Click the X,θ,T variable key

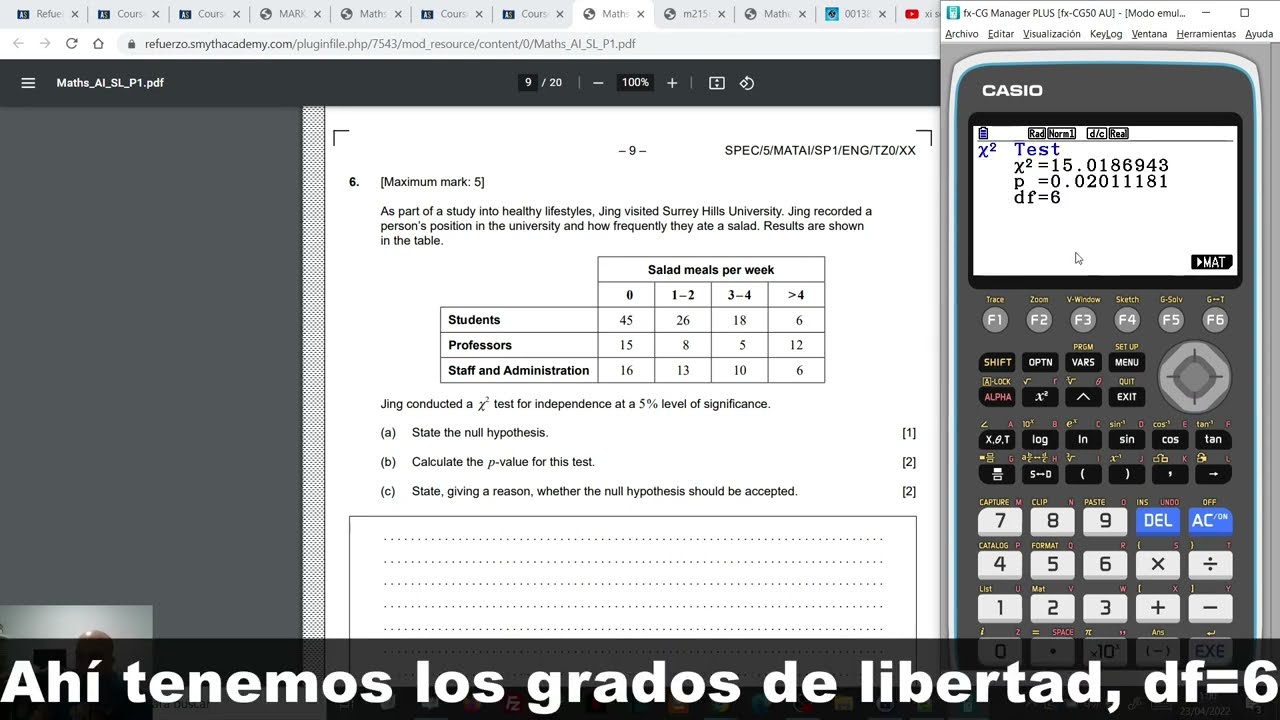[x=997, y=439]
